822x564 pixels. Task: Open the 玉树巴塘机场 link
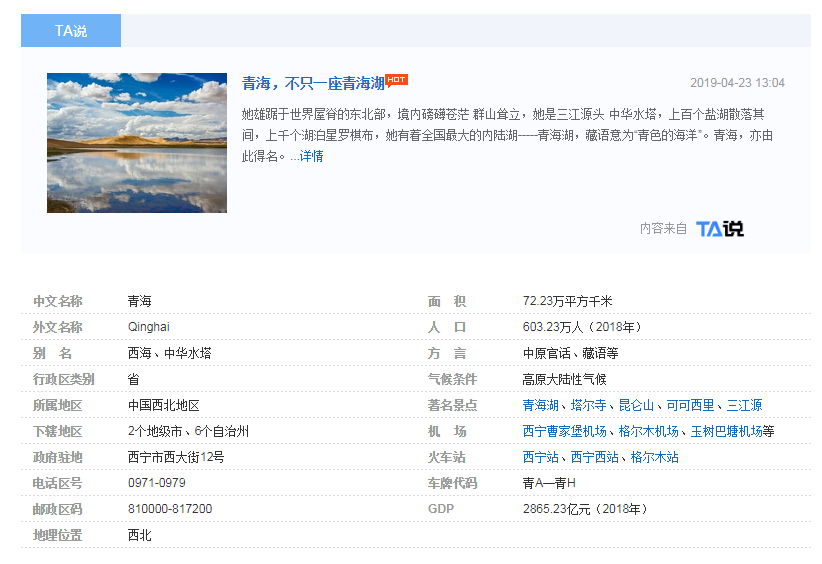click(726, 431)
